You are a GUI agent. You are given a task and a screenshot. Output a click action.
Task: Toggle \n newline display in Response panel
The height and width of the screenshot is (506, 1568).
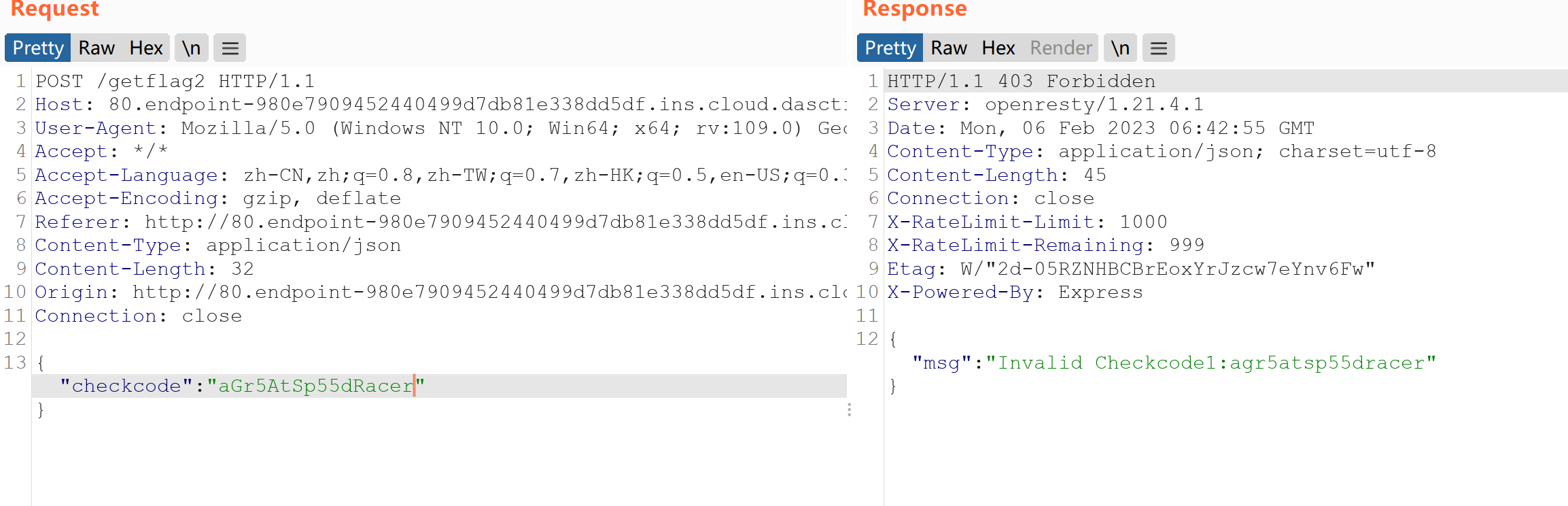tap(1120, 48)
